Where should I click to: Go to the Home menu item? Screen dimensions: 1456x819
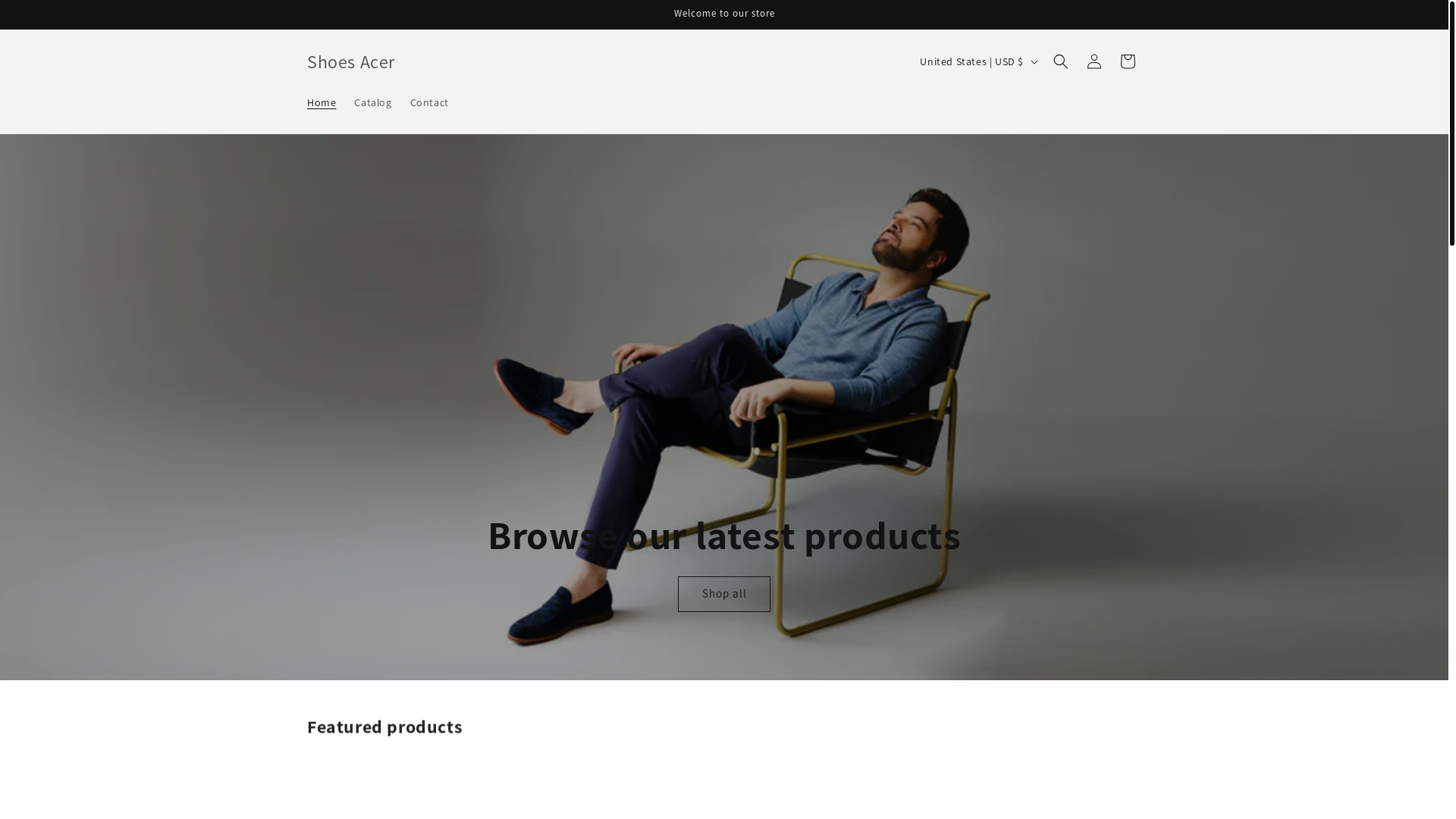(x=322, y=102)
